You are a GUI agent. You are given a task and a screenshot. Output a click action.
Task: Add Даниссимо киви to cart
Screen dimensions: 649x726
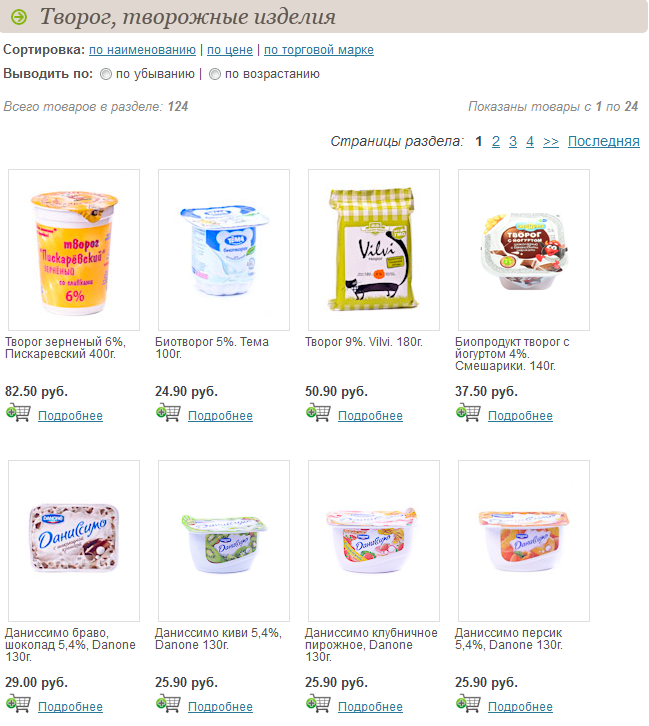click(x=168, y=703)
